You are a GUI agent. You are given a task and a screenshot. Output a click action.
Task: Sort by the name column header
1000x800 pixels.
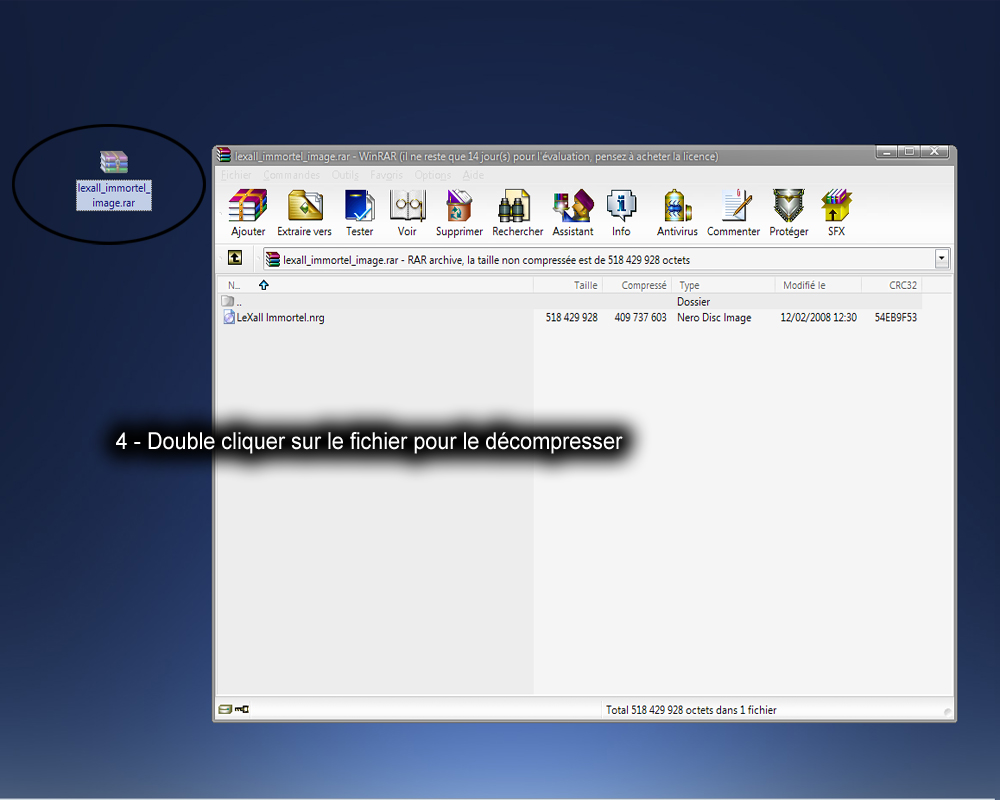(375, 285)
